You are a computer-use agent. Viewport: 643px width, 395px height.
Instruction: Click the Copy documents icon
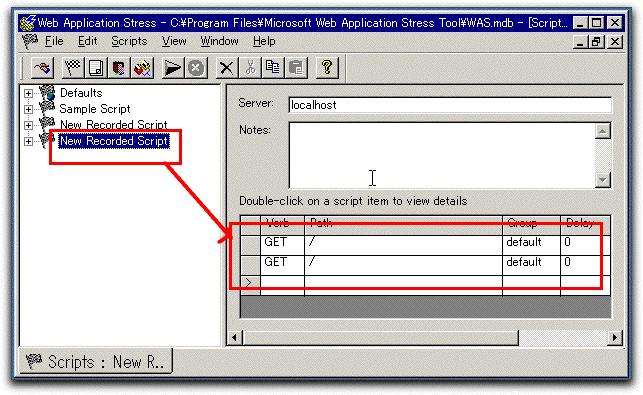click(273, 68)
